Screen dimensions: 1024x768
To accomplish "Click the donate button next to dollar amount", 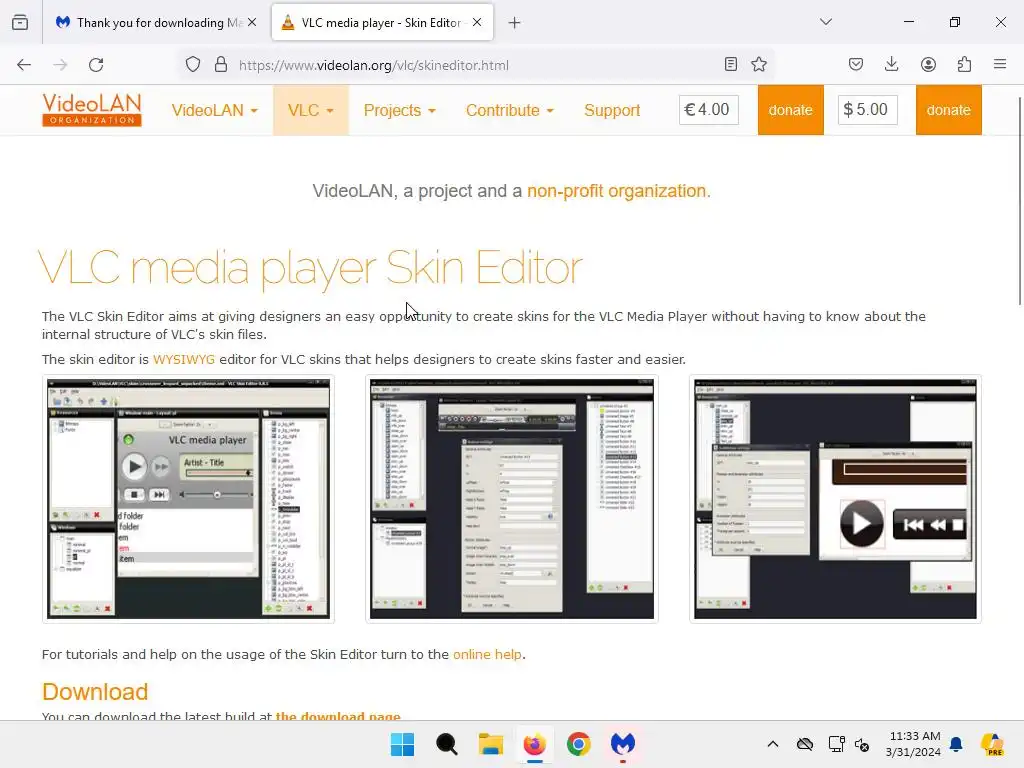I will coord(948,110).
